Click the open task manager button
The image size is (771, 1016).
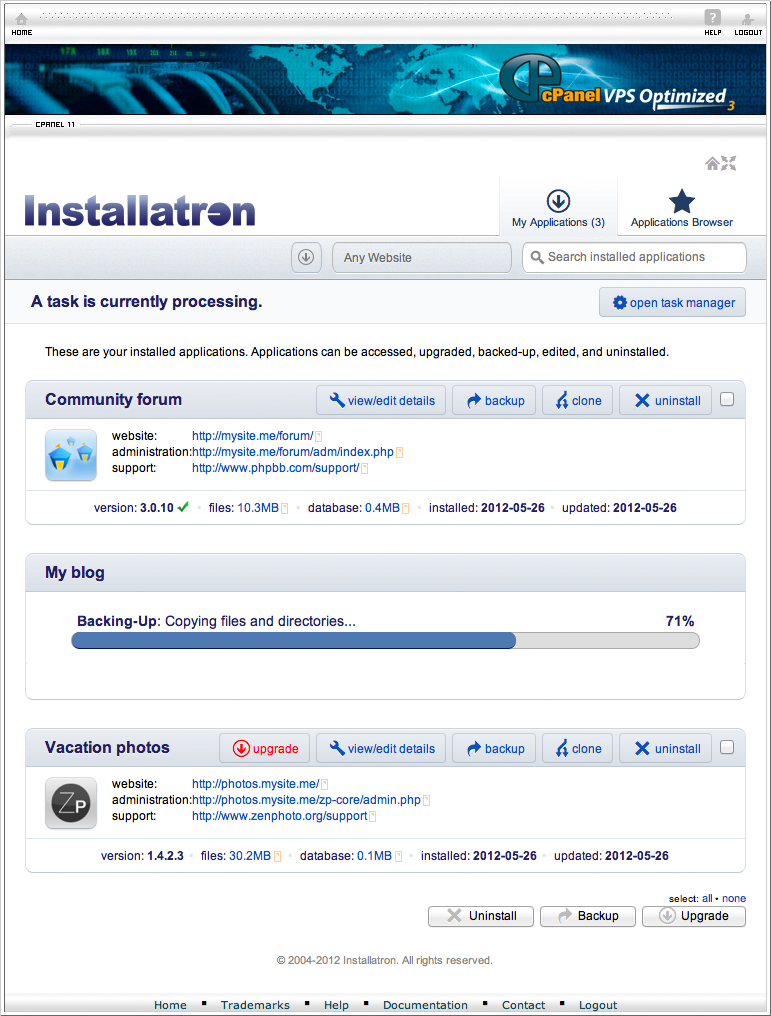(x=673, y=303)
